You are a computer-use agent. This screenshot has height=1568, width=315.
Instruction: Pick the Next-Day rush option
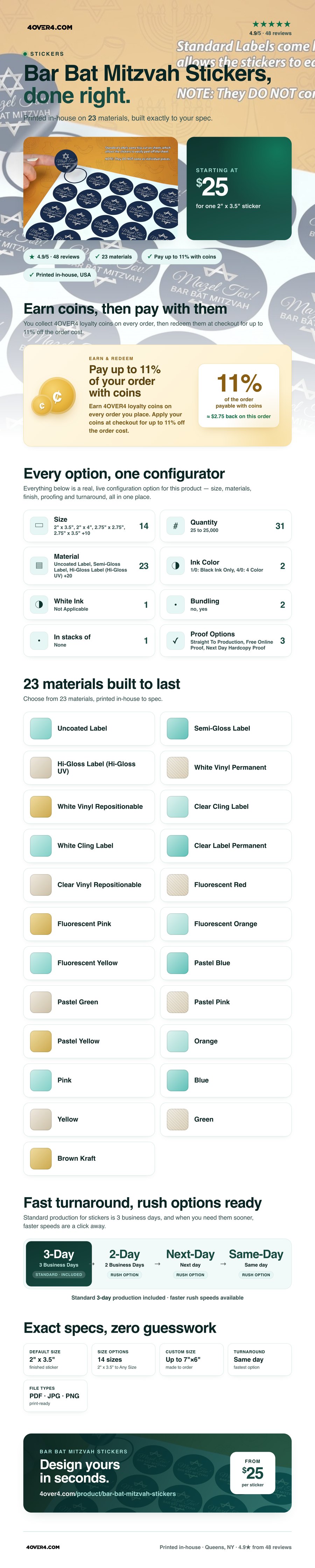(x=190, y=1264)
